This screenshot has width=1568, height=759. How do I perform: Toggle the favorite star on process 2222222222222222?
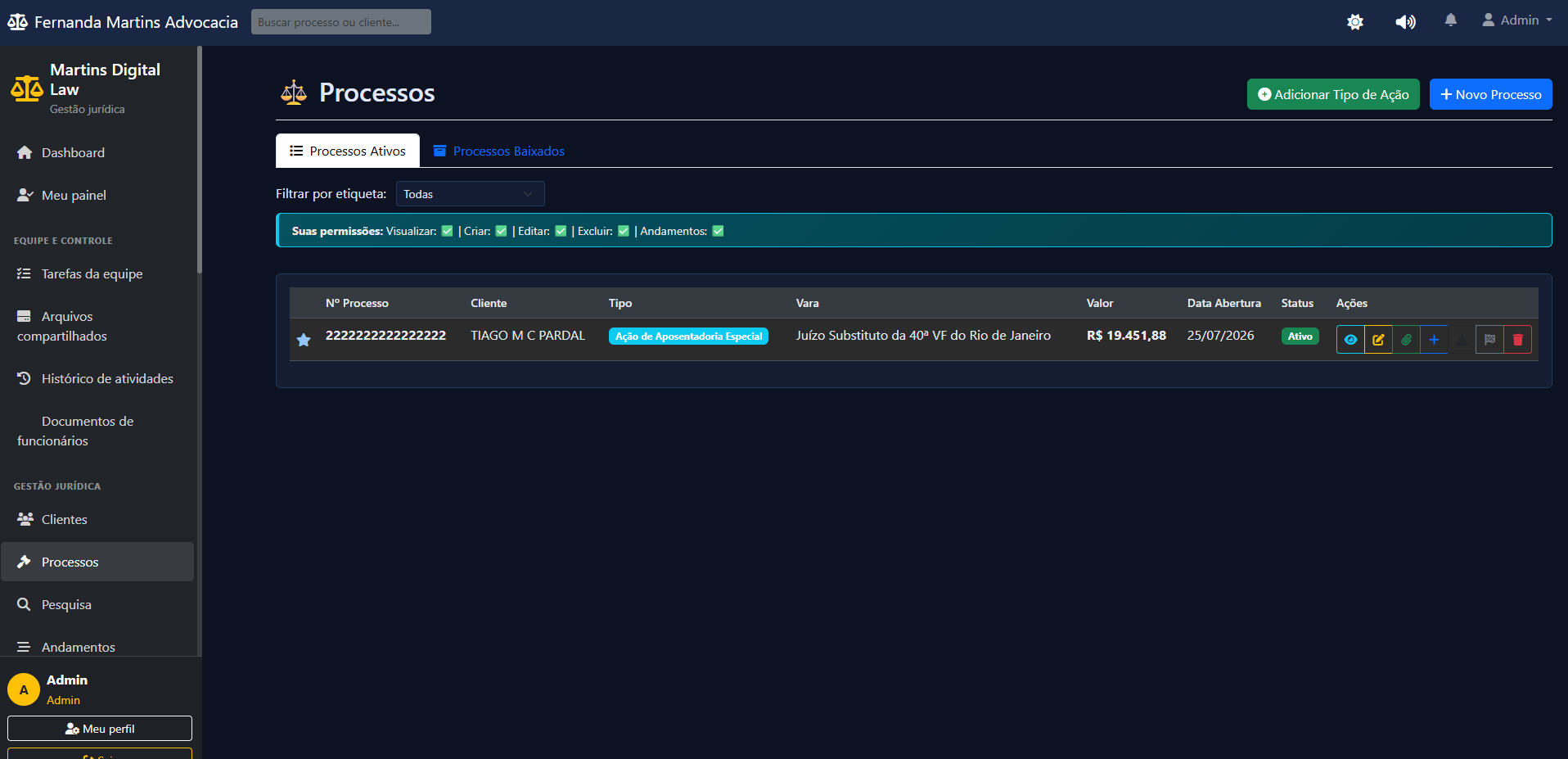tap(304, 340)
